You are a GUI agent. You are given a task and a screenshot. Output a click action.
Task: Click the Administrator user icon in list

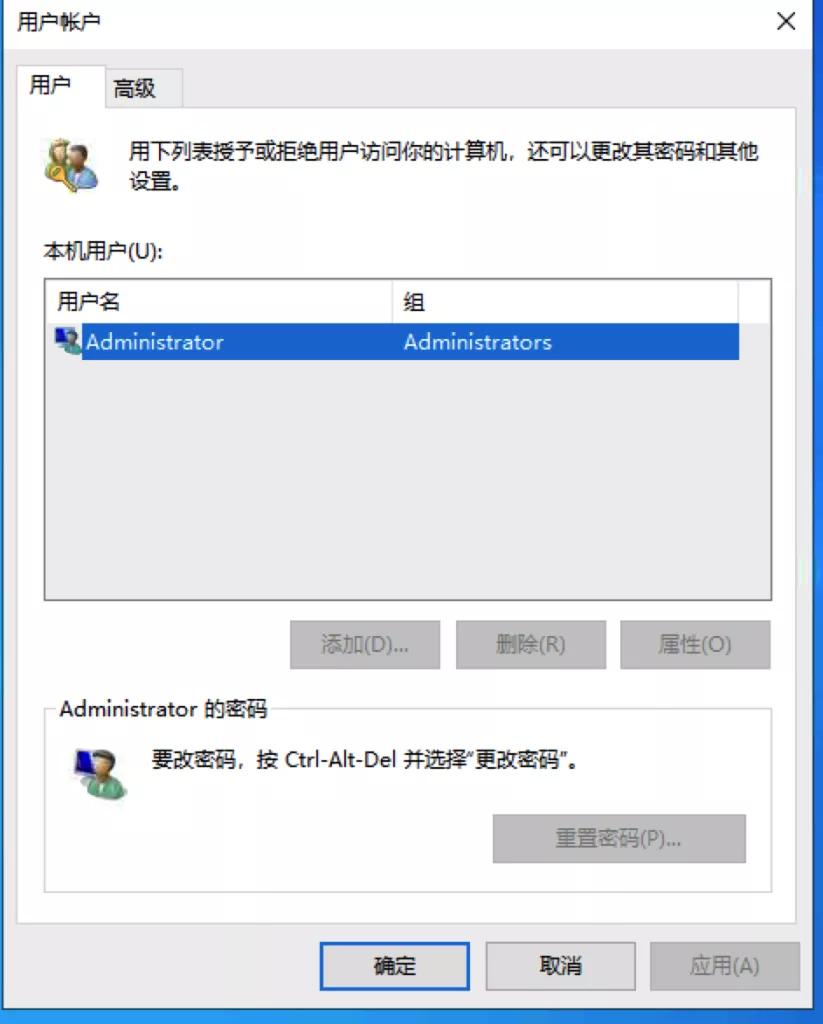coord(68,341)
